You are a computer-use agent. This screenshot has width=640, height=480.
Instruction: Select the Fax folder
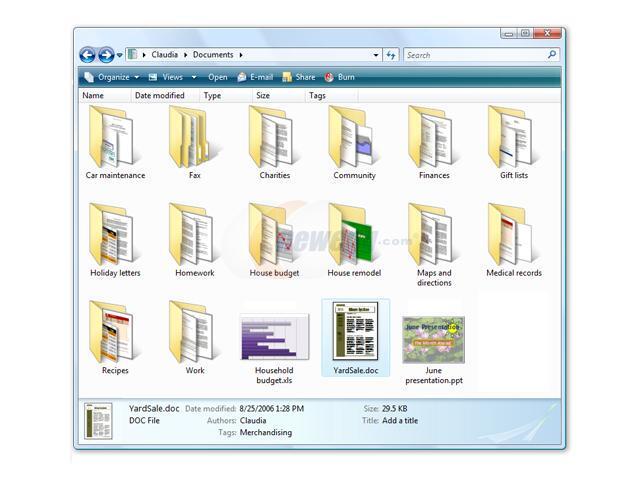click(195, 143)
